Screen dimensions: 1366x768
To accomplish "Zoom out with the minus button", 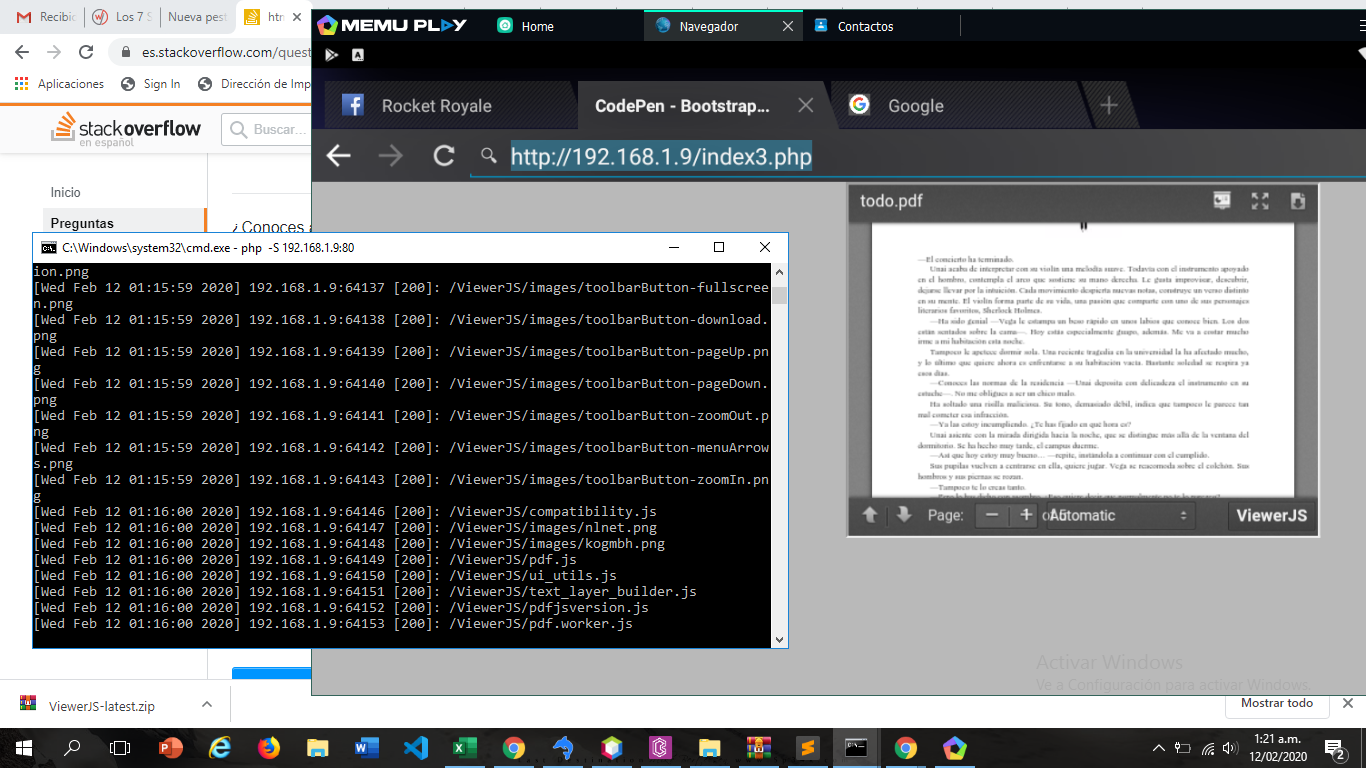I will coord(992,515).
